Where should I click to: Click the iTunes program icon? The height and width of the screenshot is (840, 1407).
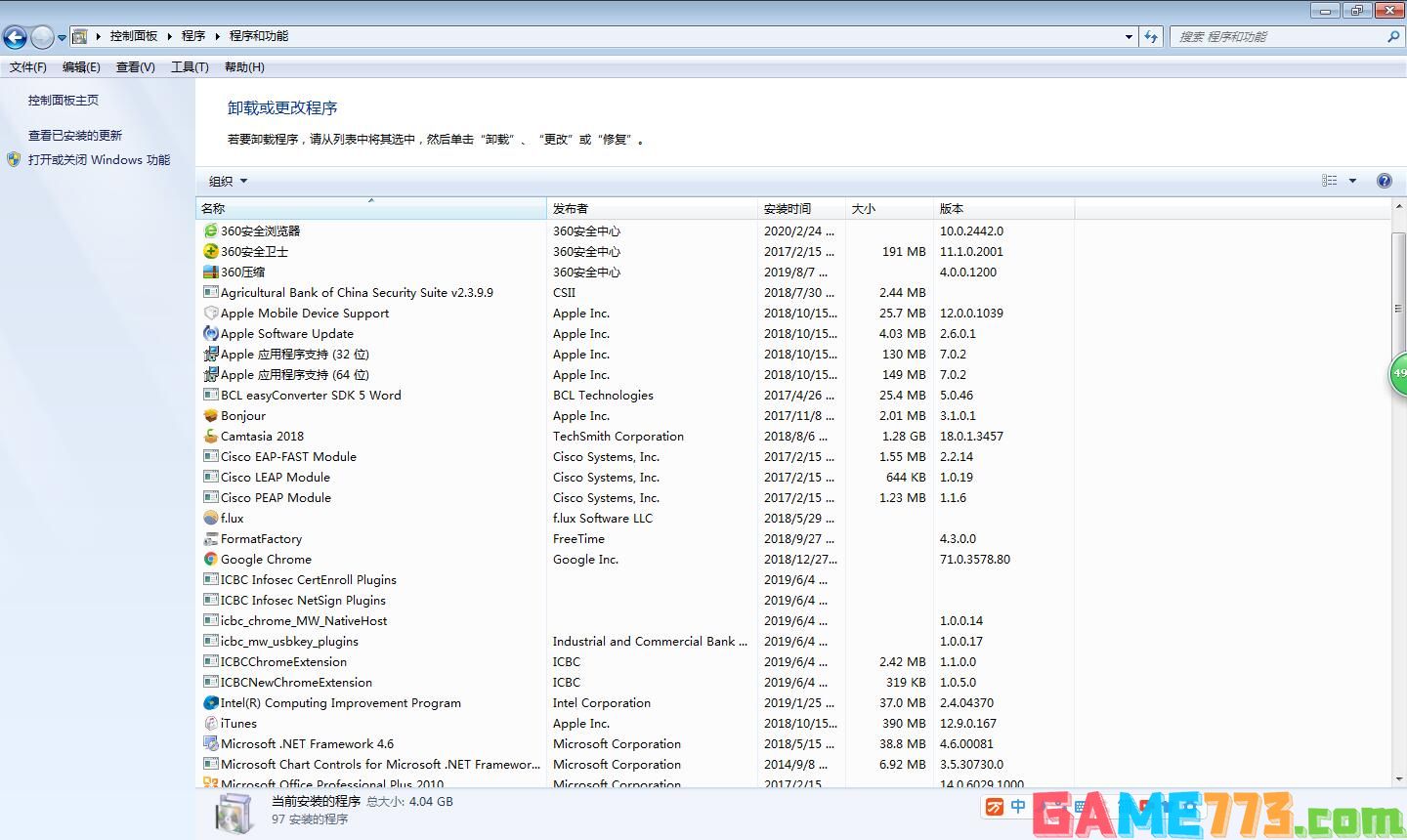pos(210,723)
